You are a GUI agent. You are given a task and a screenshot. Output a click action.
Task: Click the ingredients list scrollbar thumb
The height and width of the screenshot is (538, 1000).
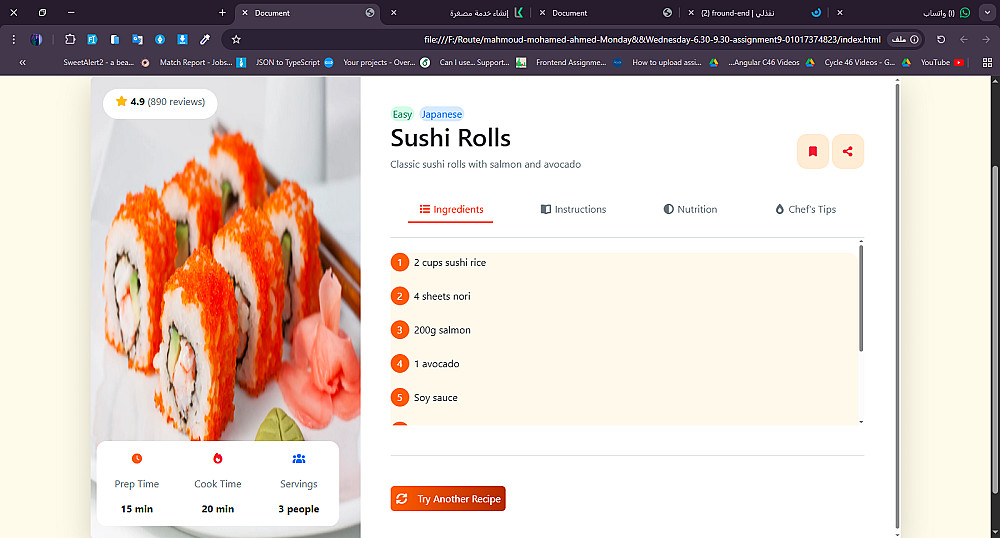click(x=861, y=298)
